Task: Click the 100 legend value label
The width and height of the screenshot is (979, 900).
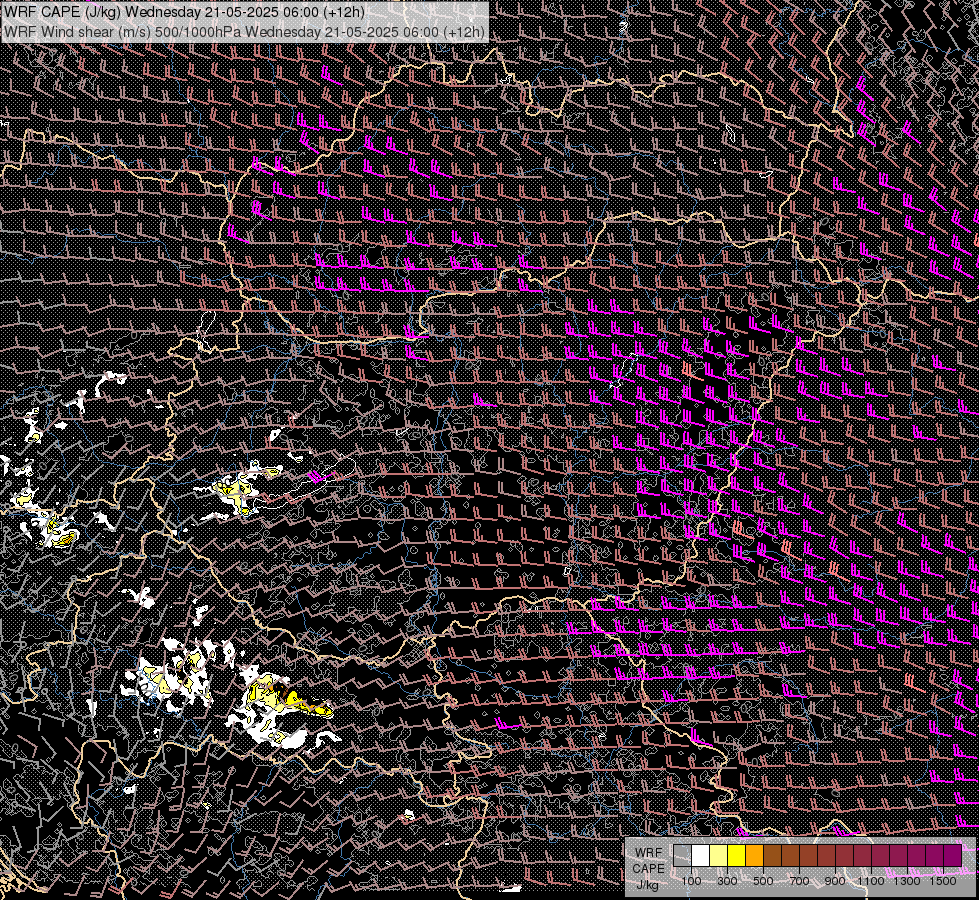Action: (691, 881)
